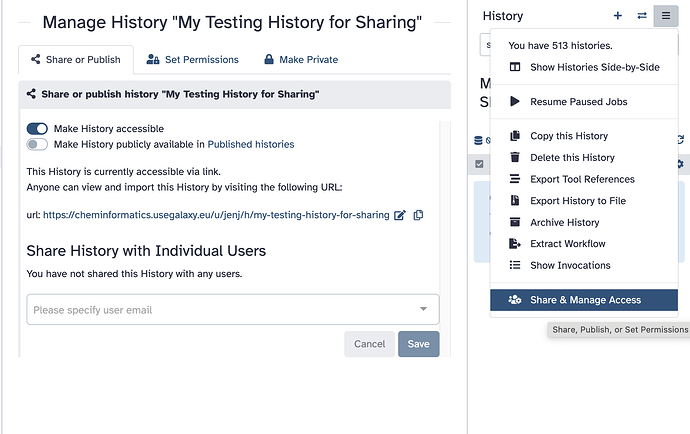690x434 pixels.
Task: Expand the user email dropdown arrow
Action: pyautogui.click(x=423, y=309)
